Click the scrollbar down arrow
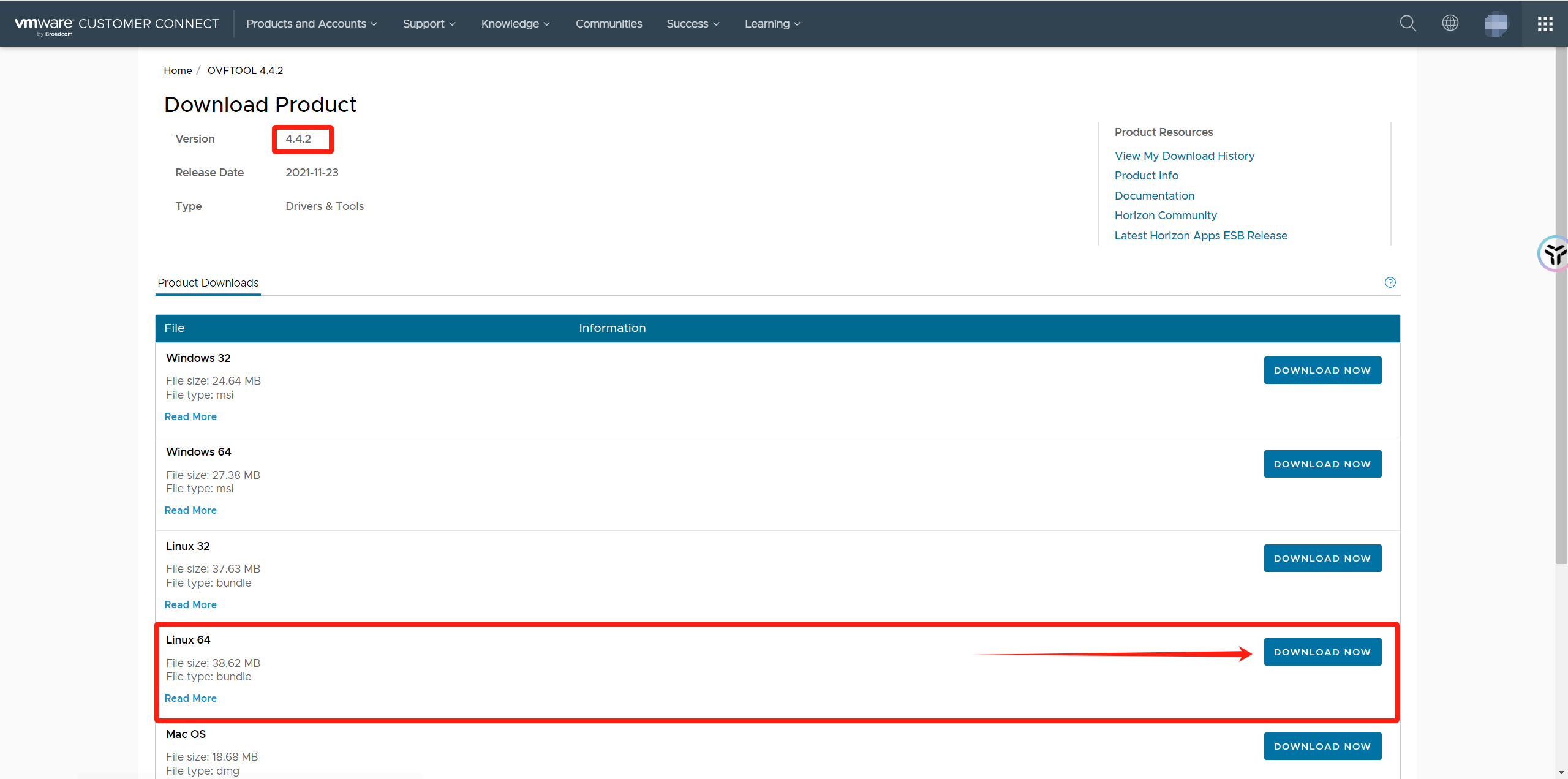 tap(1561, 772)
